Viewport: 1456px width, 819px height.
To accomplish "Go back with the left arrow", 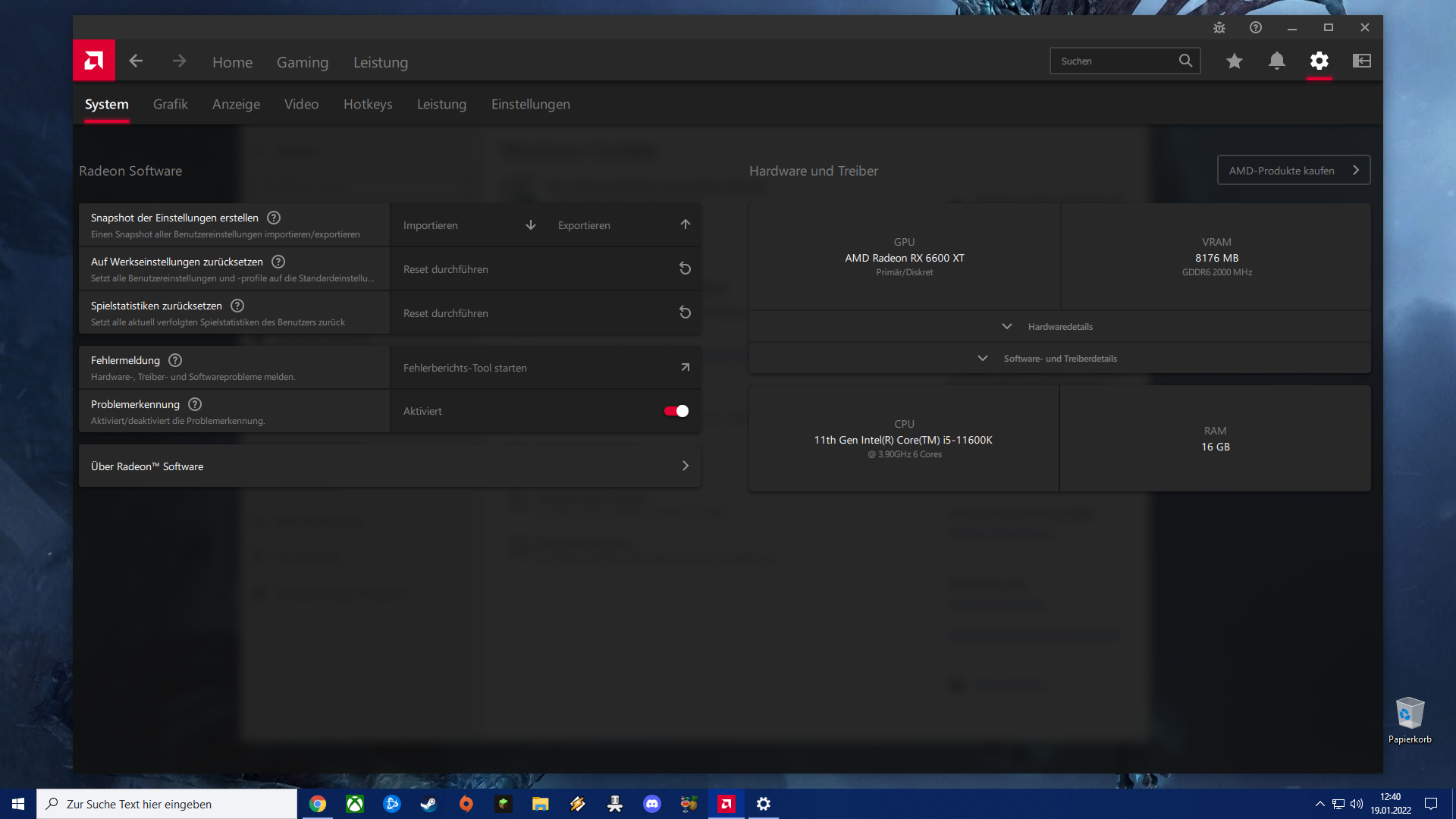I will 136,61.
